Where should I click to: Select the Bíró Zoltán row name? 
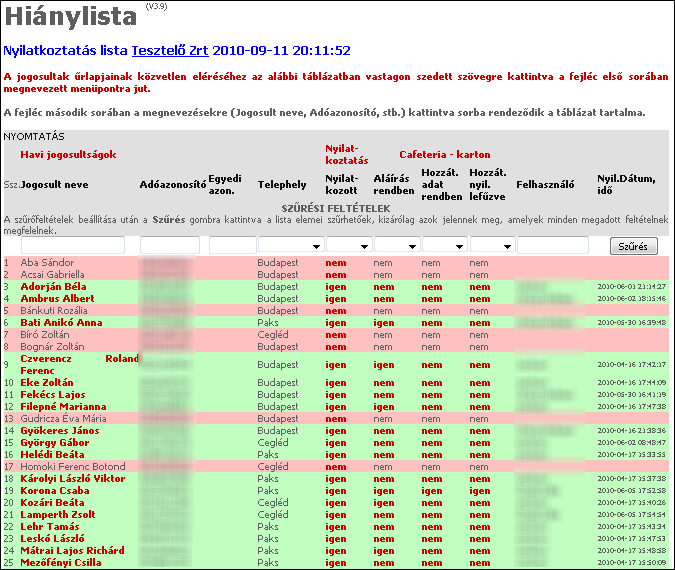pos(45,335)
